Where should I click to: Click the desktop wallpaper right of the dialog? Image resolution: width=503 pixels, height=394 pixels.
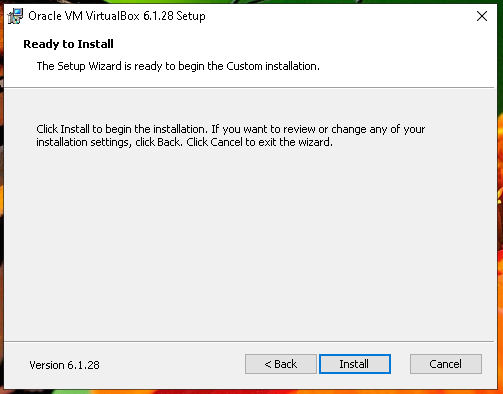click(500, 200)
